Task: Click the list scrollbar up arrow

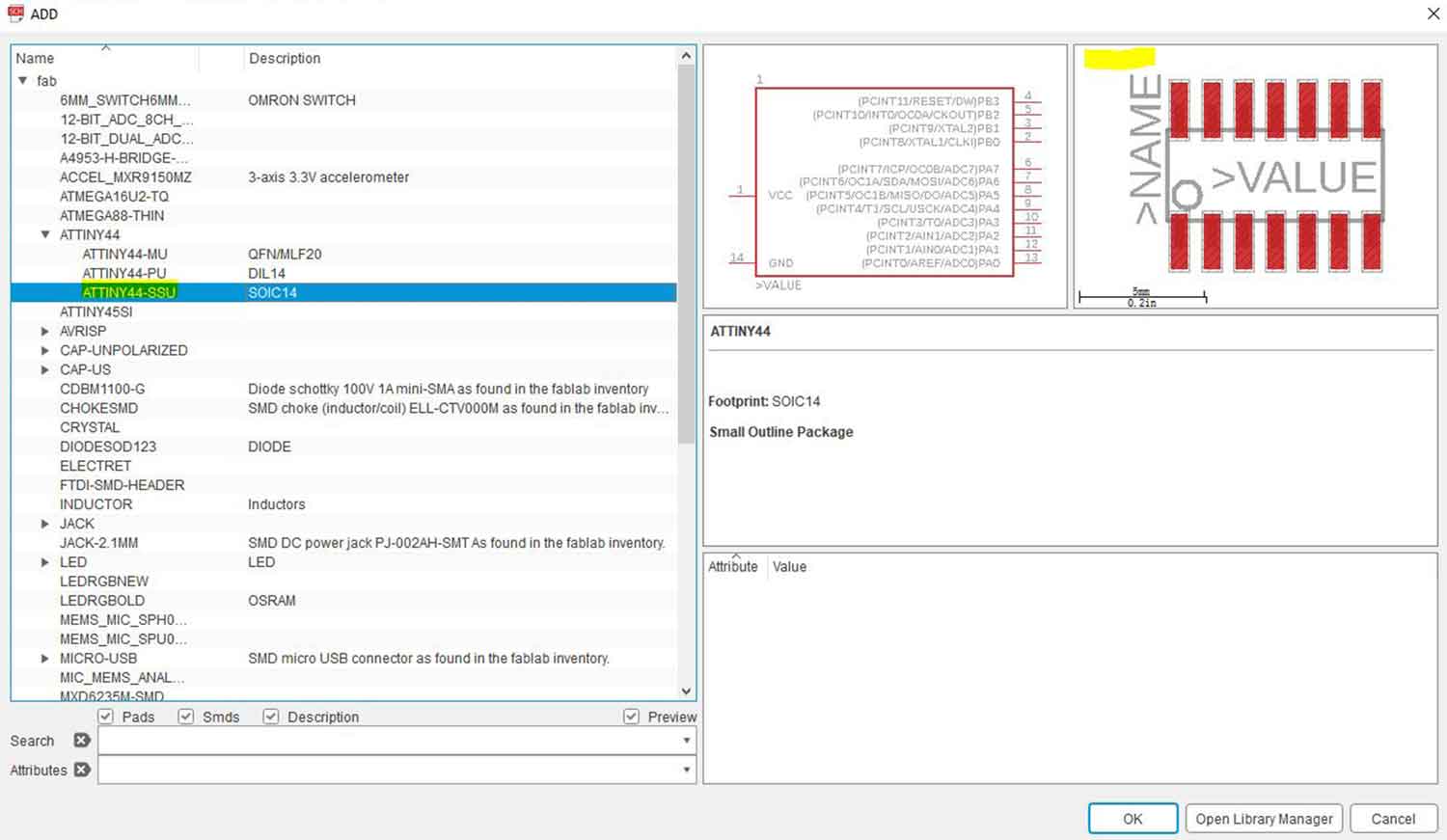Action: (686, 56)
